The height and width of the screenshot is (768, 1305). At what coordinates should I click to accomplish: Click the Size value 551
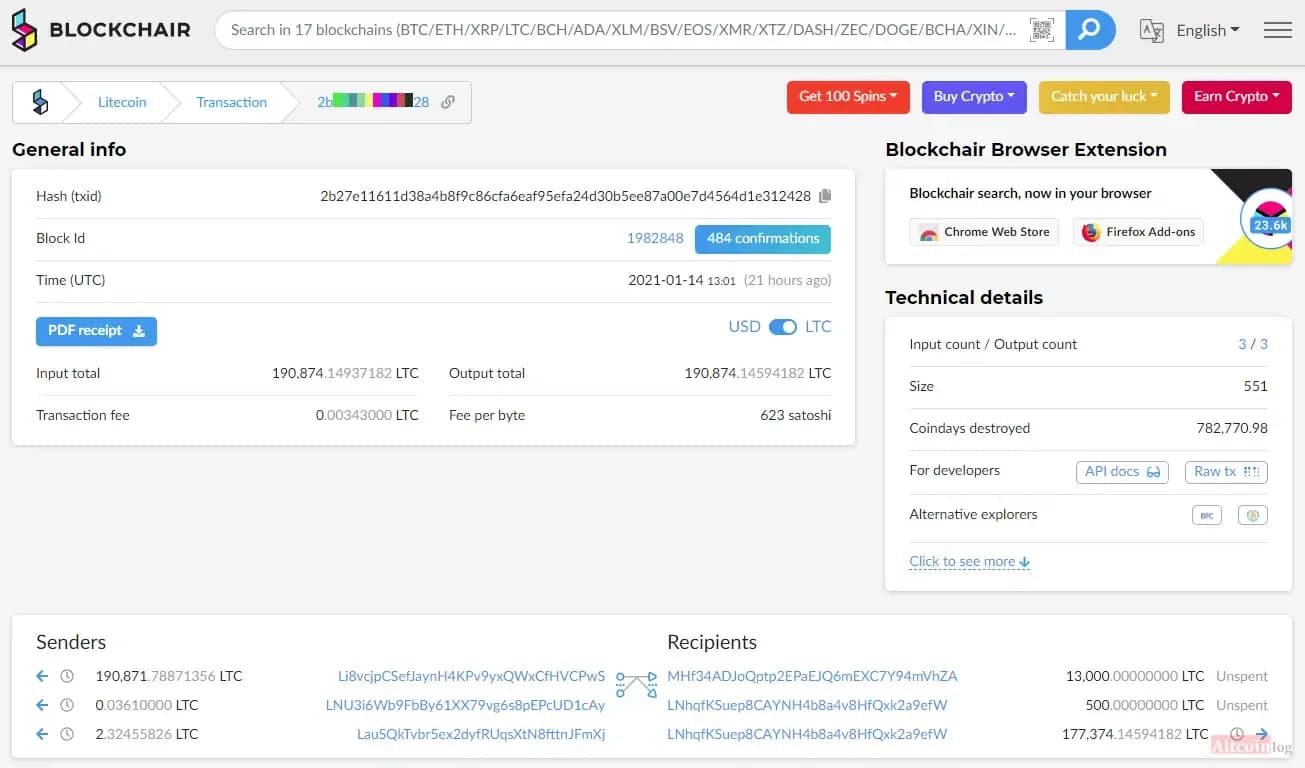(x=1255, y=386)
